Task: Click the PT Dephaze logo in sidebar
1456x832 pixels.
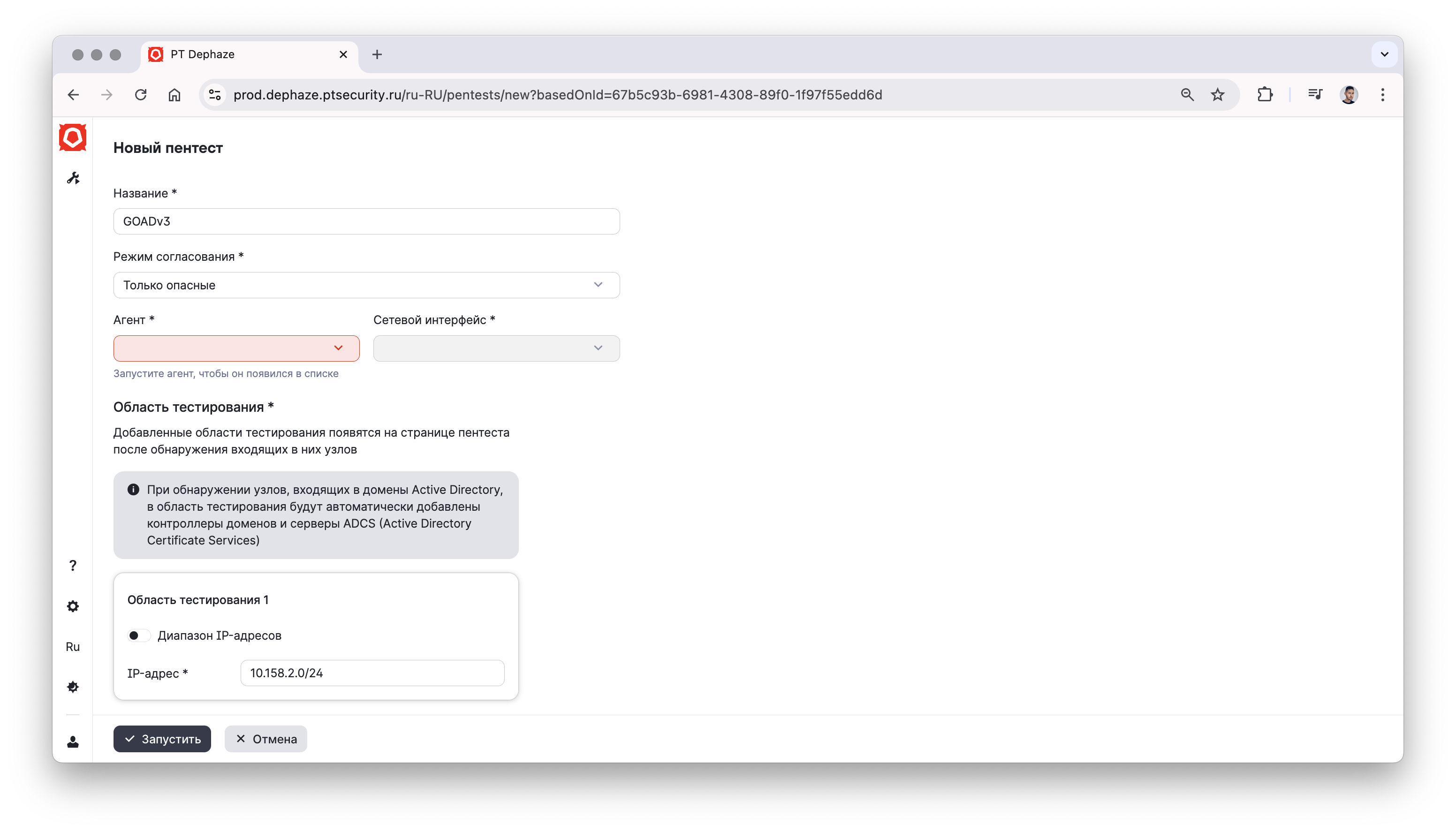Action: click(x=73, y=137)
